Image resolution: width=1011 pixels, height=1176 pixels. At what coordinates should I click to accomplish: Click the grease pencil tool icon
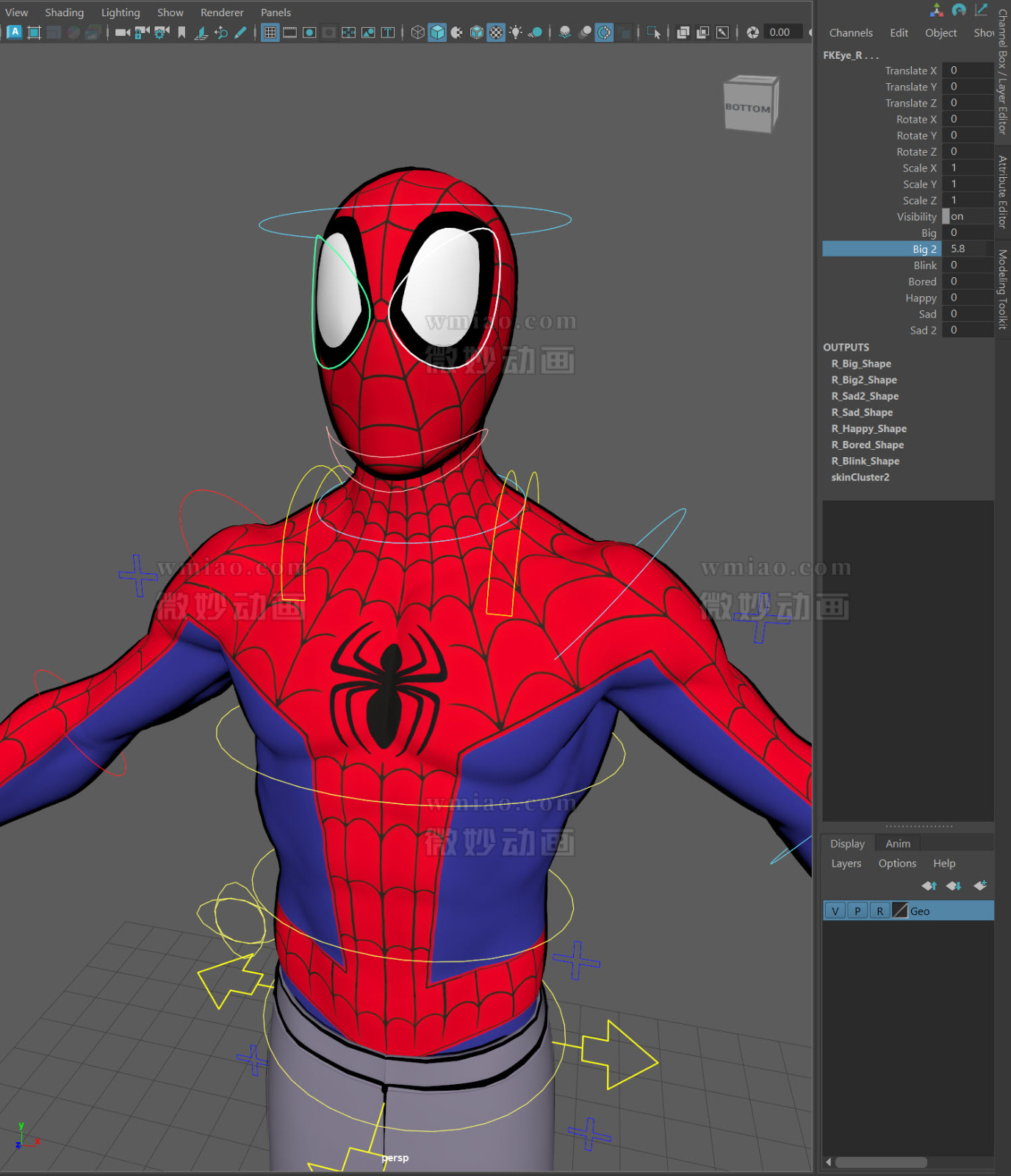tap(240, 32)
